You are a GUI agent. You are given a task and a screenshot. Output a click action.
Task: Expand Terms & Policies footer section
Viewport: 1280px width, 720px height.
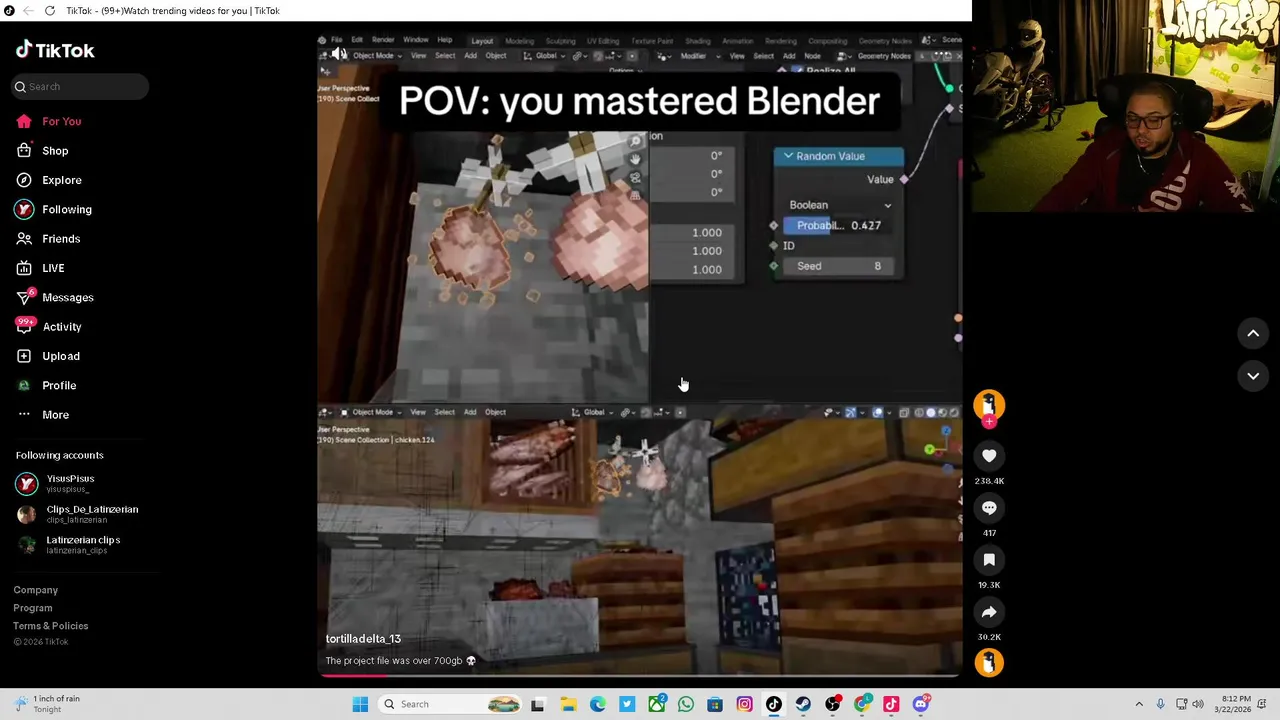[51, 626]
